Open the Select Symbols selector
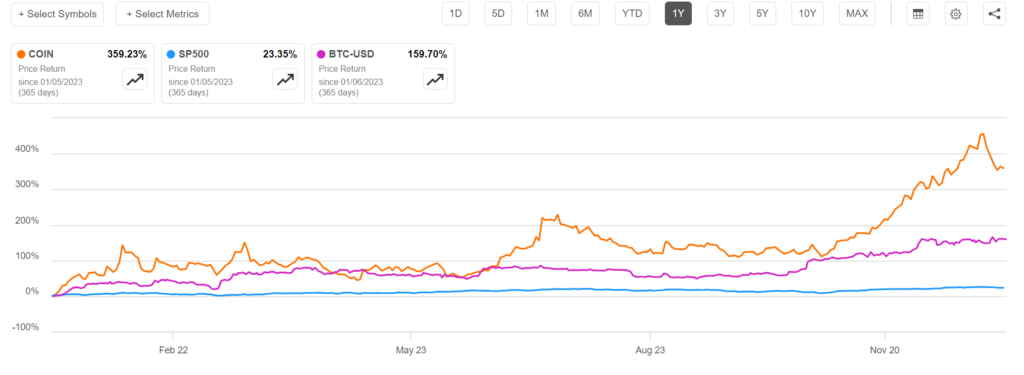Viewport: 1024px width, 375px height. [57, 14]
